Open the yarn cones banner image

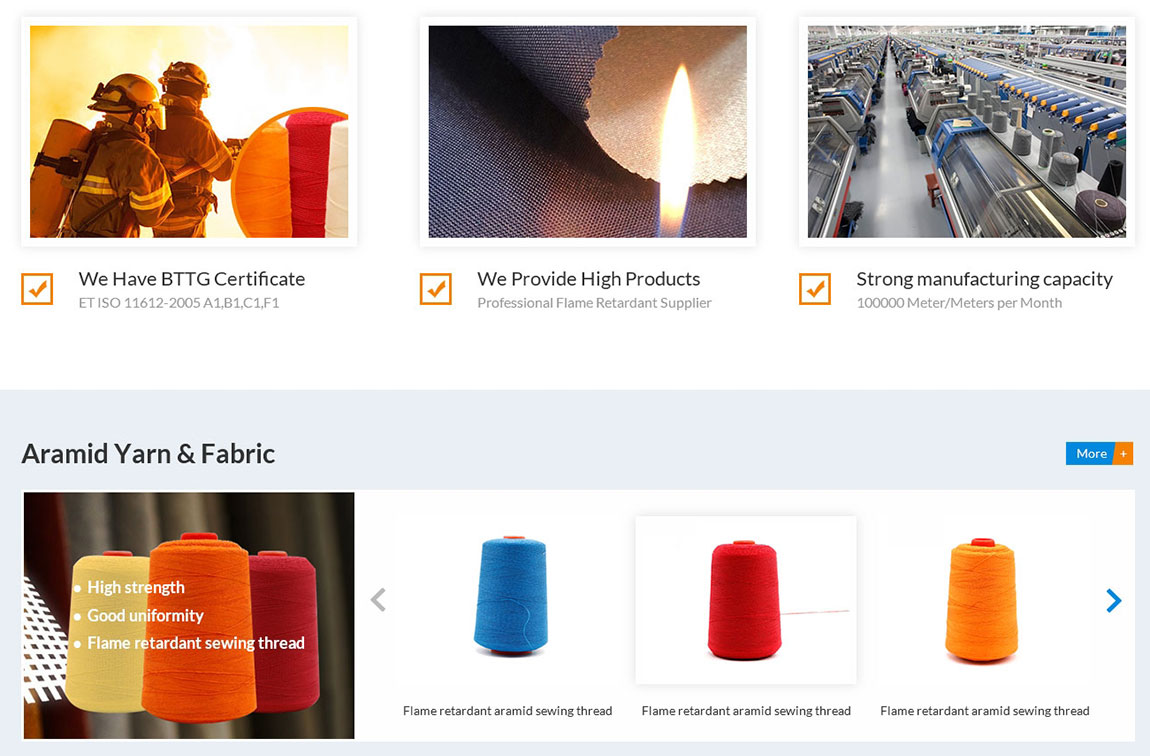point(189,615)
